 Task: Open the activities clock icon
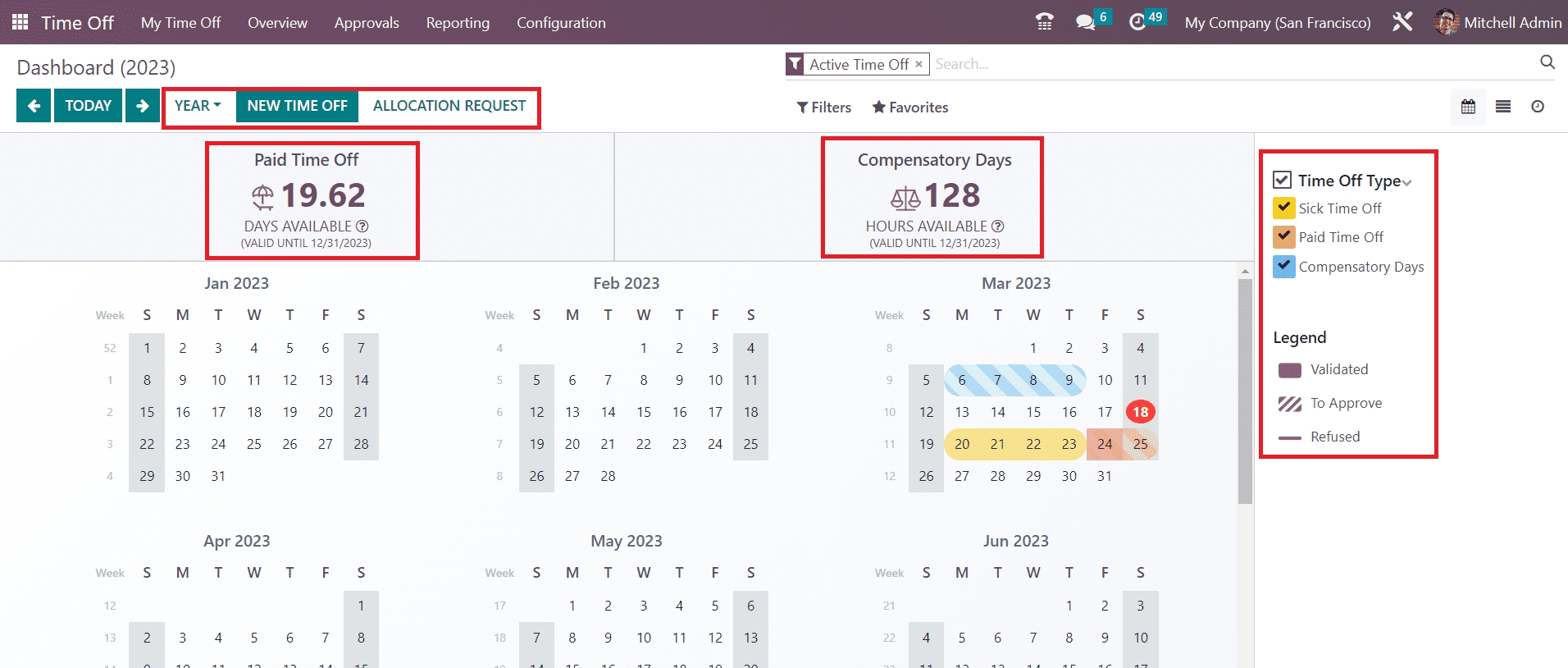pyautogui.click(x=1137, y=22)
